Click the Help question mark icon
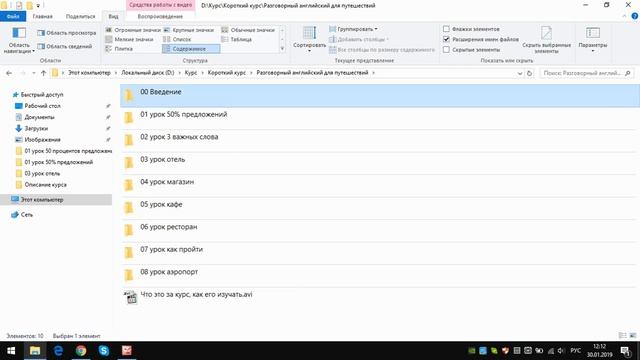The image size is (640, 360). point(635,16)
